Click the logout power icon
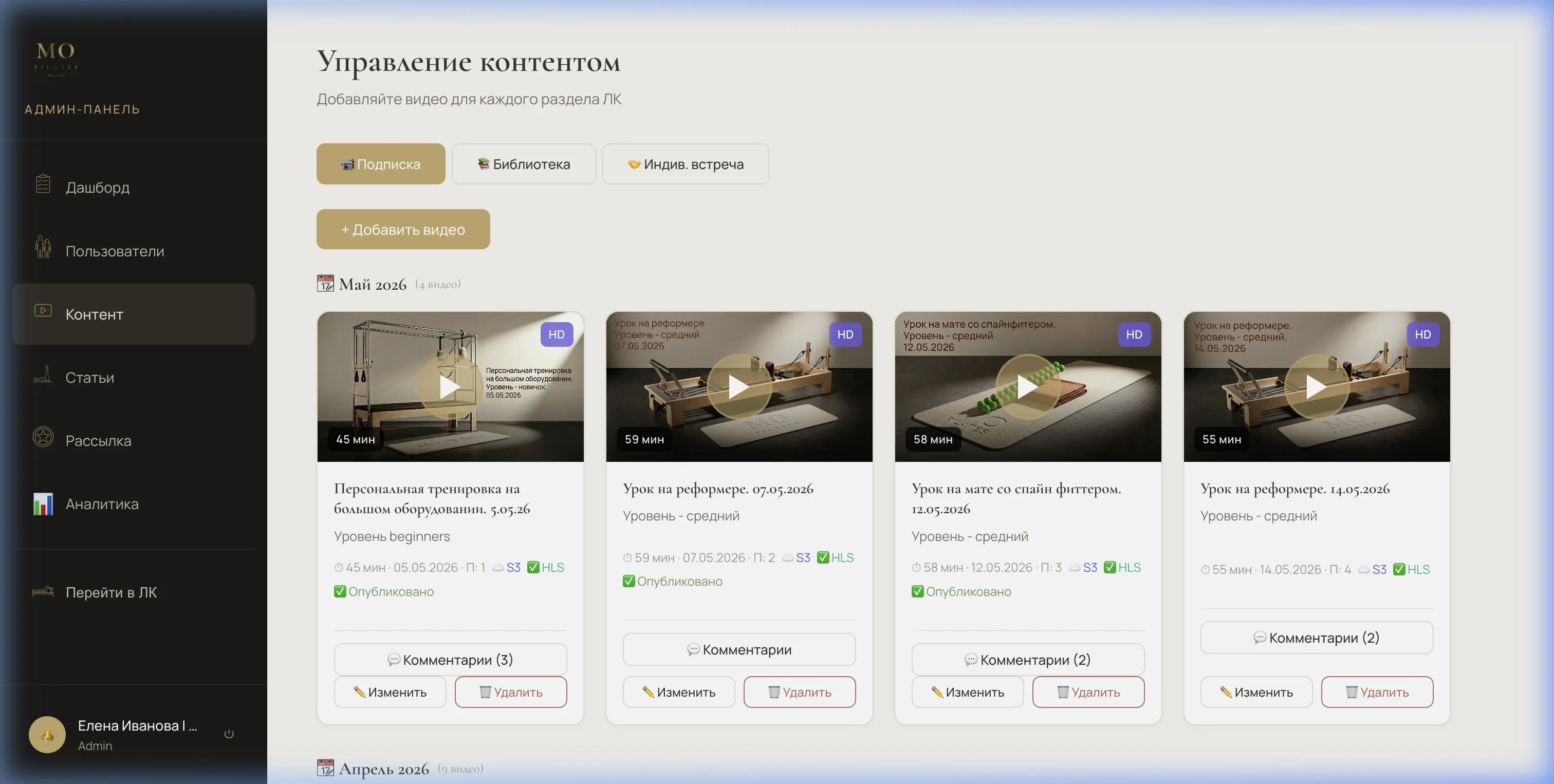 (229, 734)
